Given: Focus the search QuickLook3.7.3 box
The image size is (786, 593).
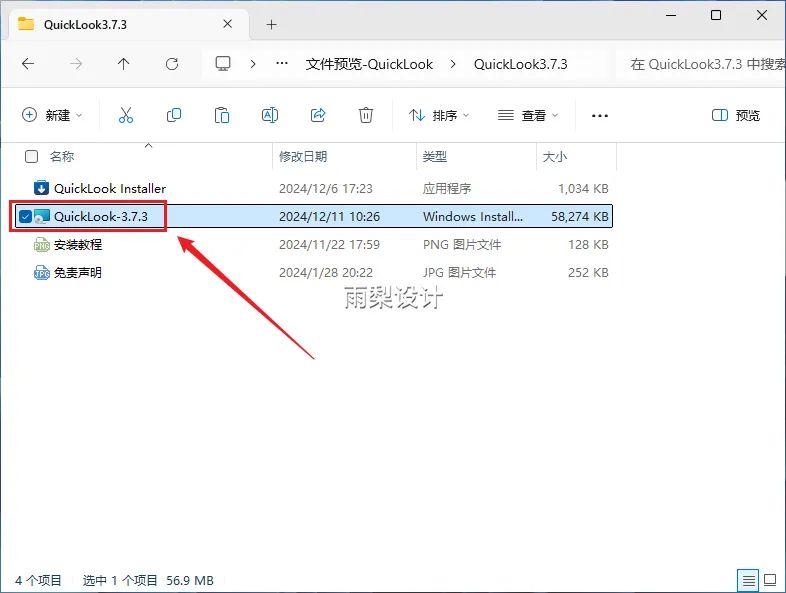Looking at the screenshot, I should pyautogui.click(x=702, y=64).
